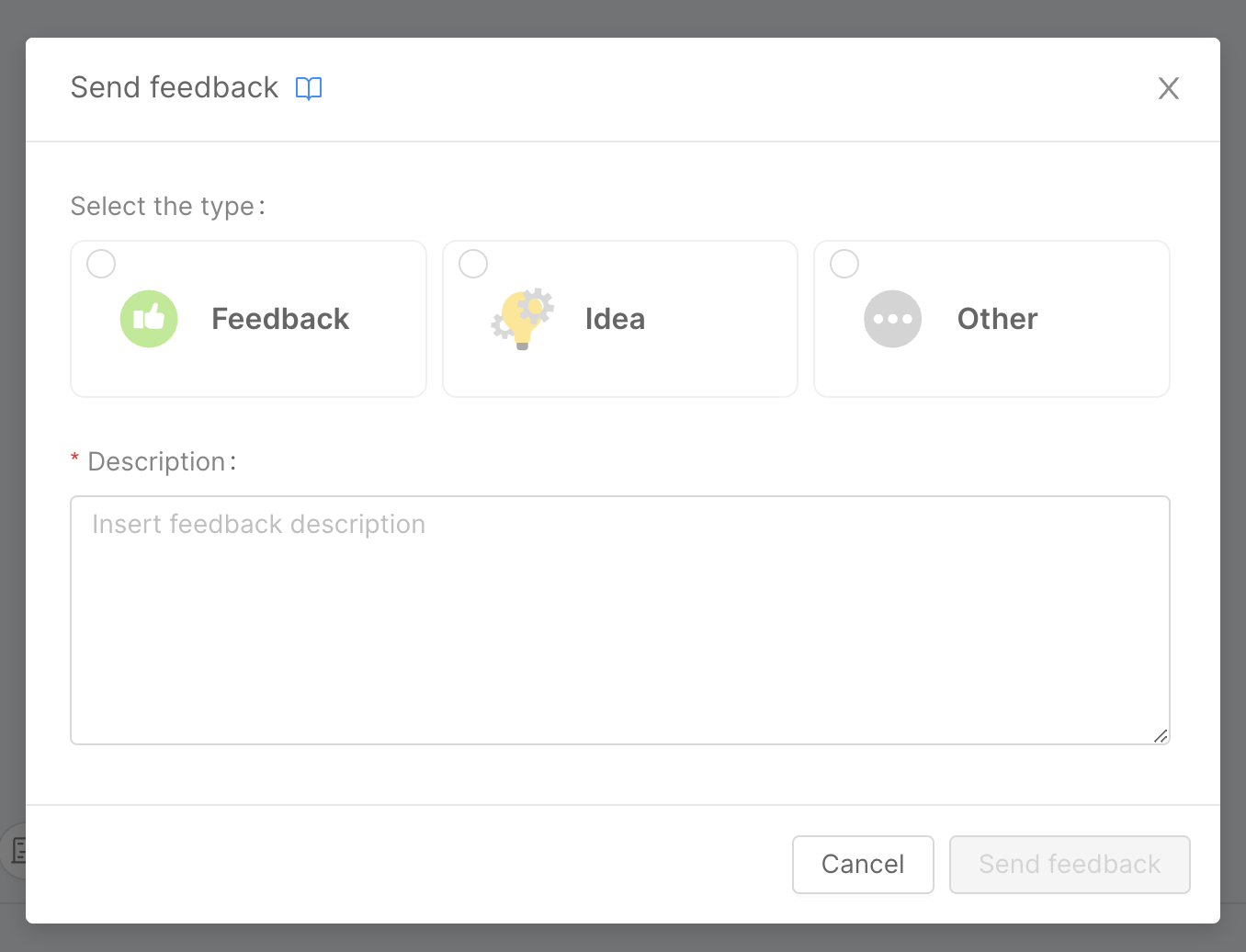This screenshot has width=1246, height=952.
Task: Click the red asterisk beside Description
Action: click(74, 459)
